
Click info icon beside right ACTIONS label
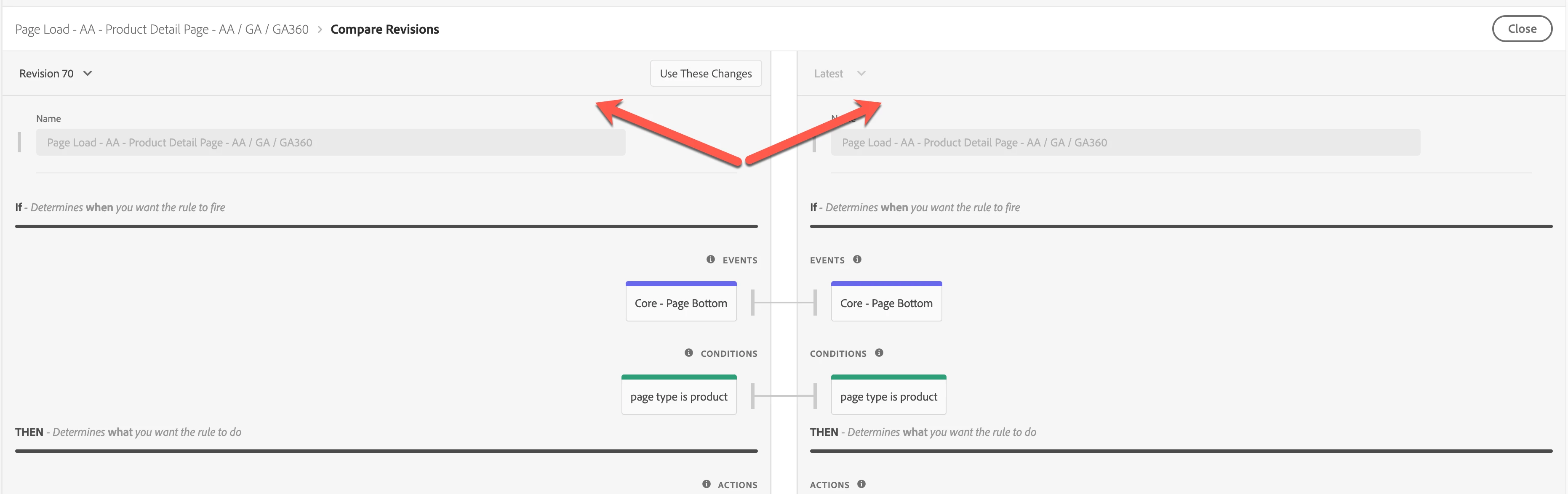pos(861,484)
